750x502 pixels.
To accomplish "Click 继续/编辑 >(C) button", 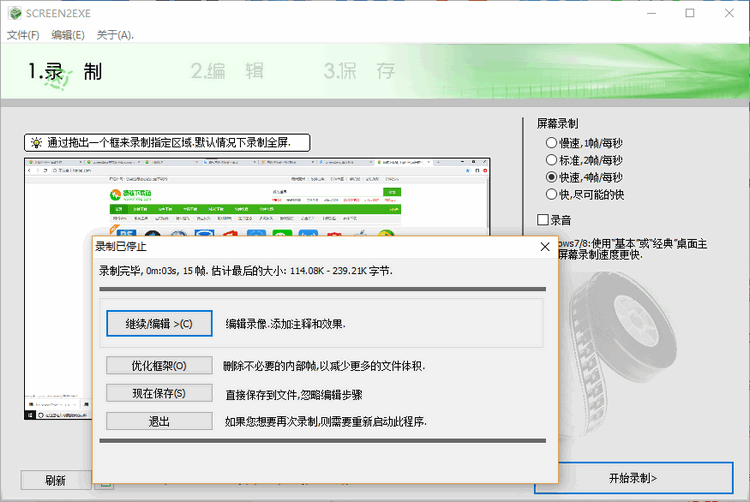I will 159,324.
